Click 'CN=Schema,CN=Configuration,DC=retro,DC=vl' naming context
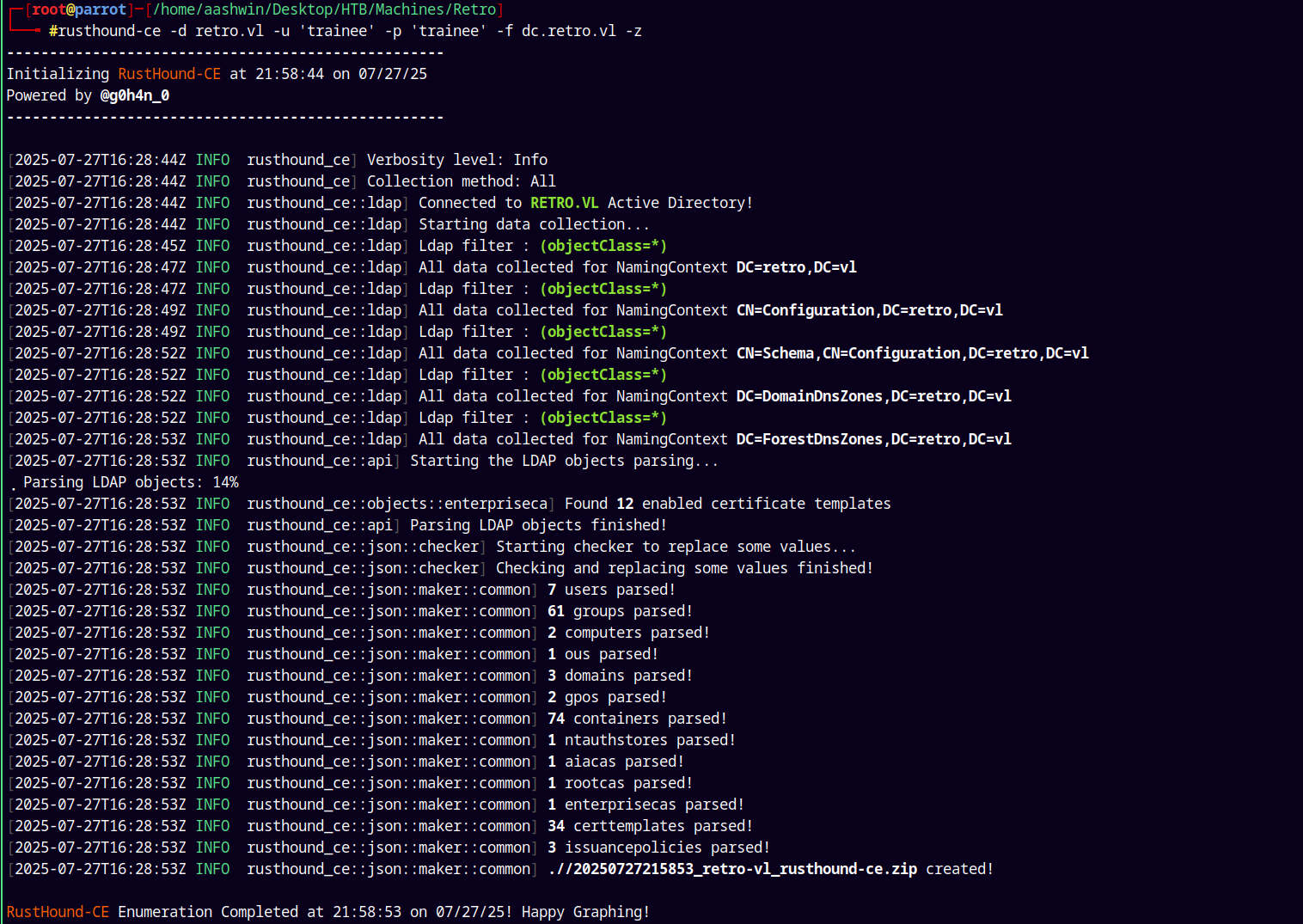 913,353
